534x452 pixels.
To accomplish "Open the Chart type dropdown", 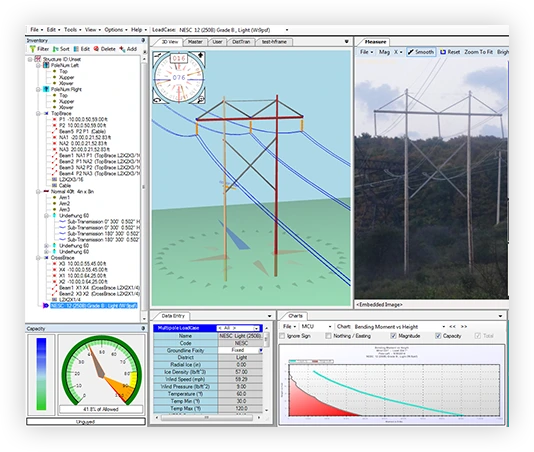I will [x=443, y=327].
